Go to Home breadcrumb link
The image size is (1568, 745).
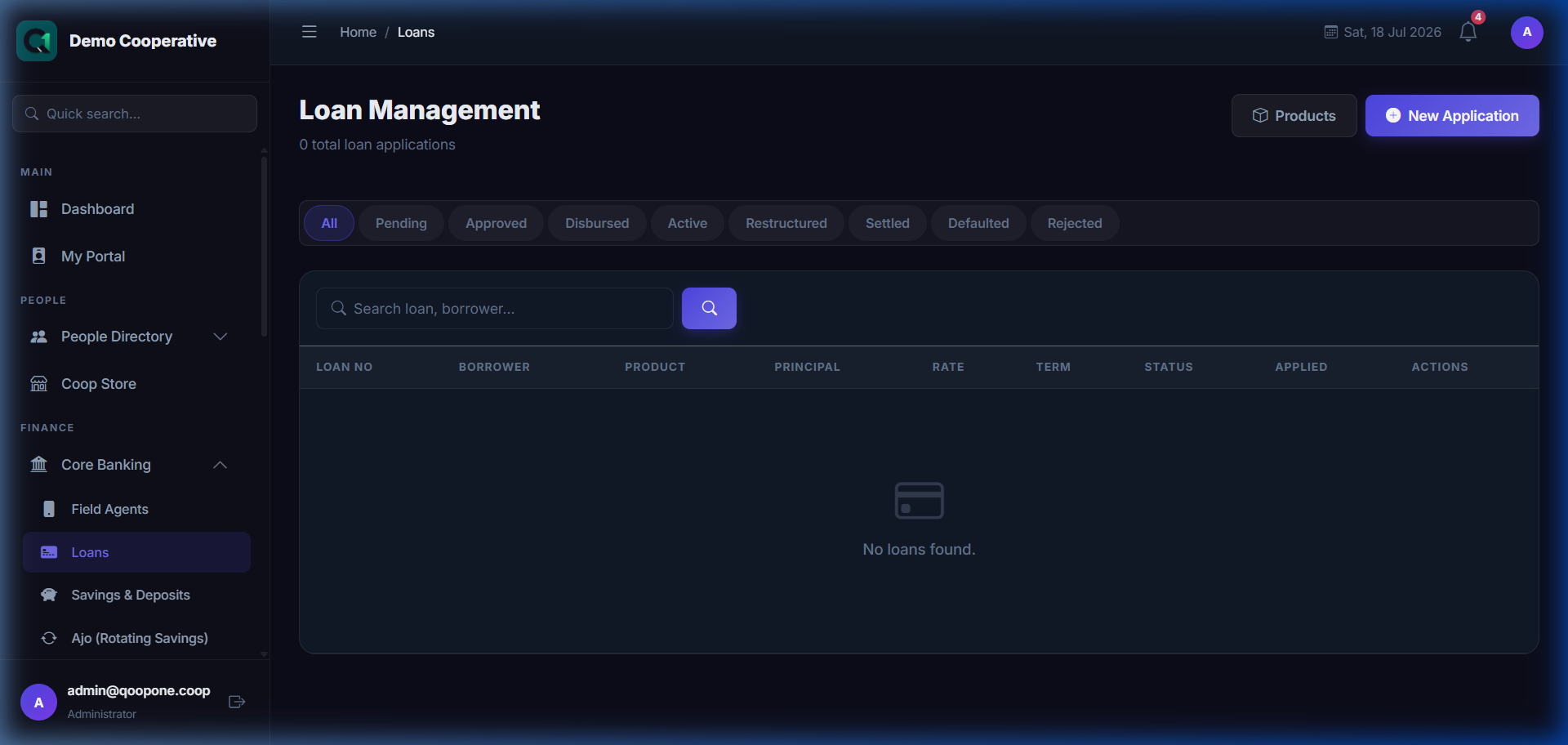[358, 32]
